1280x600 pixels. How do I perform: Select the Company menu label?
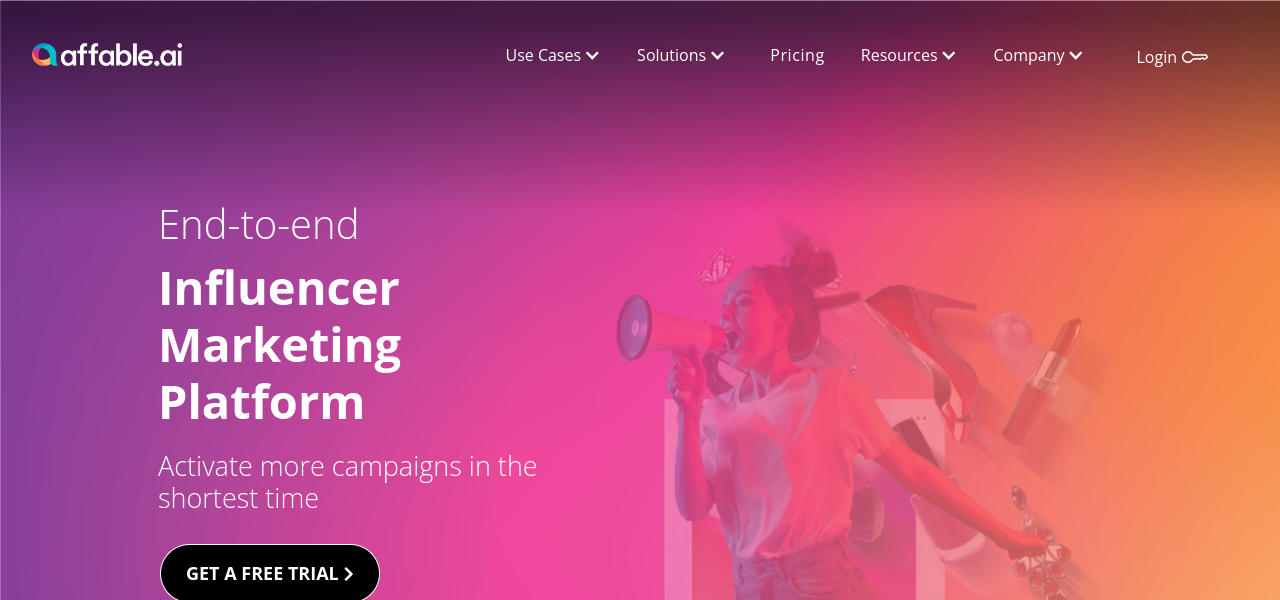click(x=1029, y=56)
